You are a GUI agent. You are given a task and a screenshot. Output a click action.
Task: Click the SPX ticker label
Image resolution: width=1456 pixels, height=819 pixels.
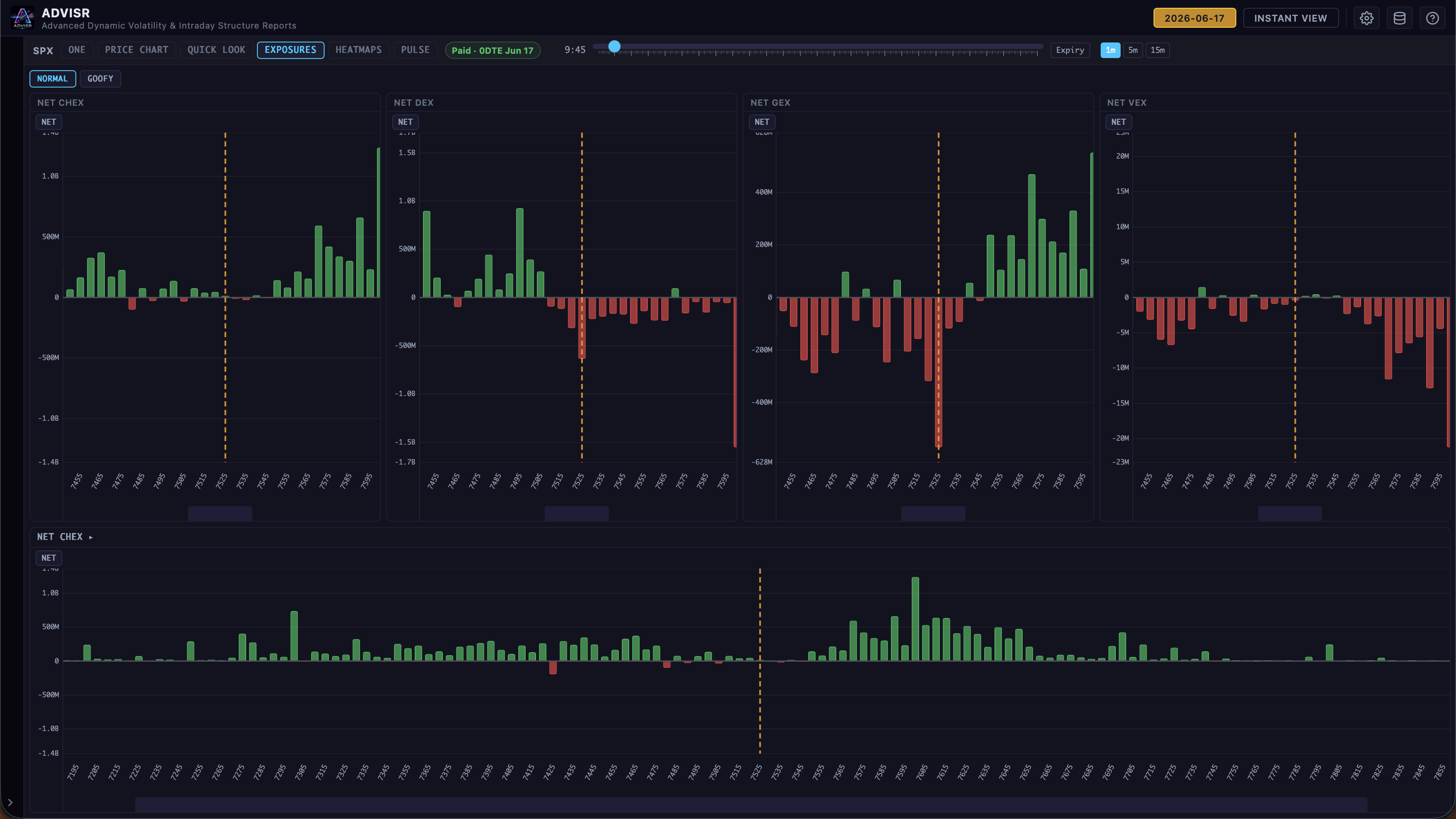point(43,50)
